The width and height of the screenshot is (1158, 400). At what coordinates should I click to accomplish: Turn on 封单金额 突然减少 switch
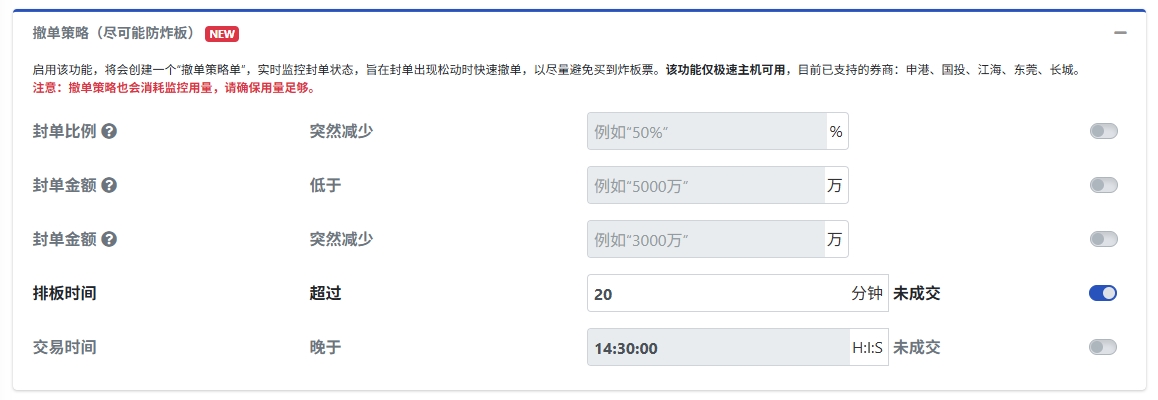1103,239
